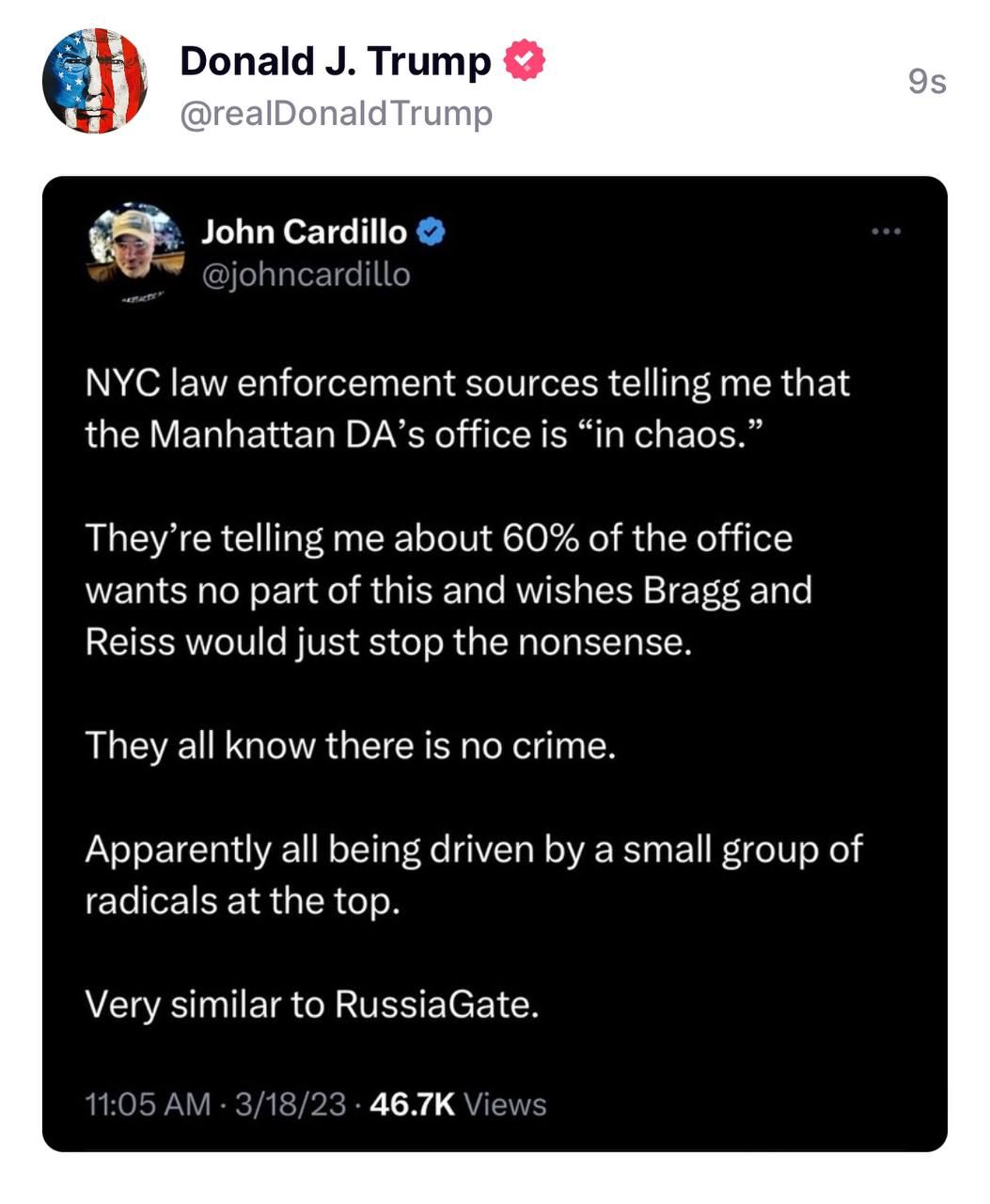Click the Donald J. Trump display name
The height and width of the screenshot is (1204, 990).
click(x=335, y=62)
